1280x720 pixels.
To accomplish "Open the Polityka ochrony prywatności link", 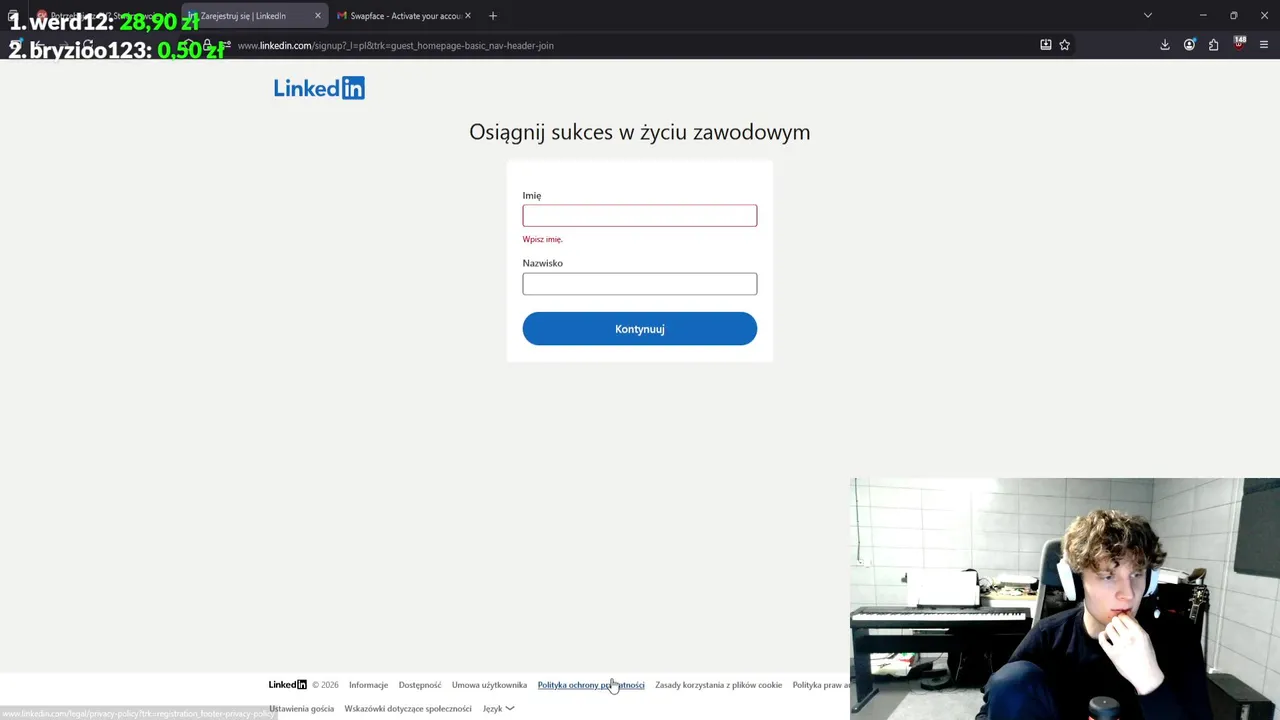I will (591, 685).
